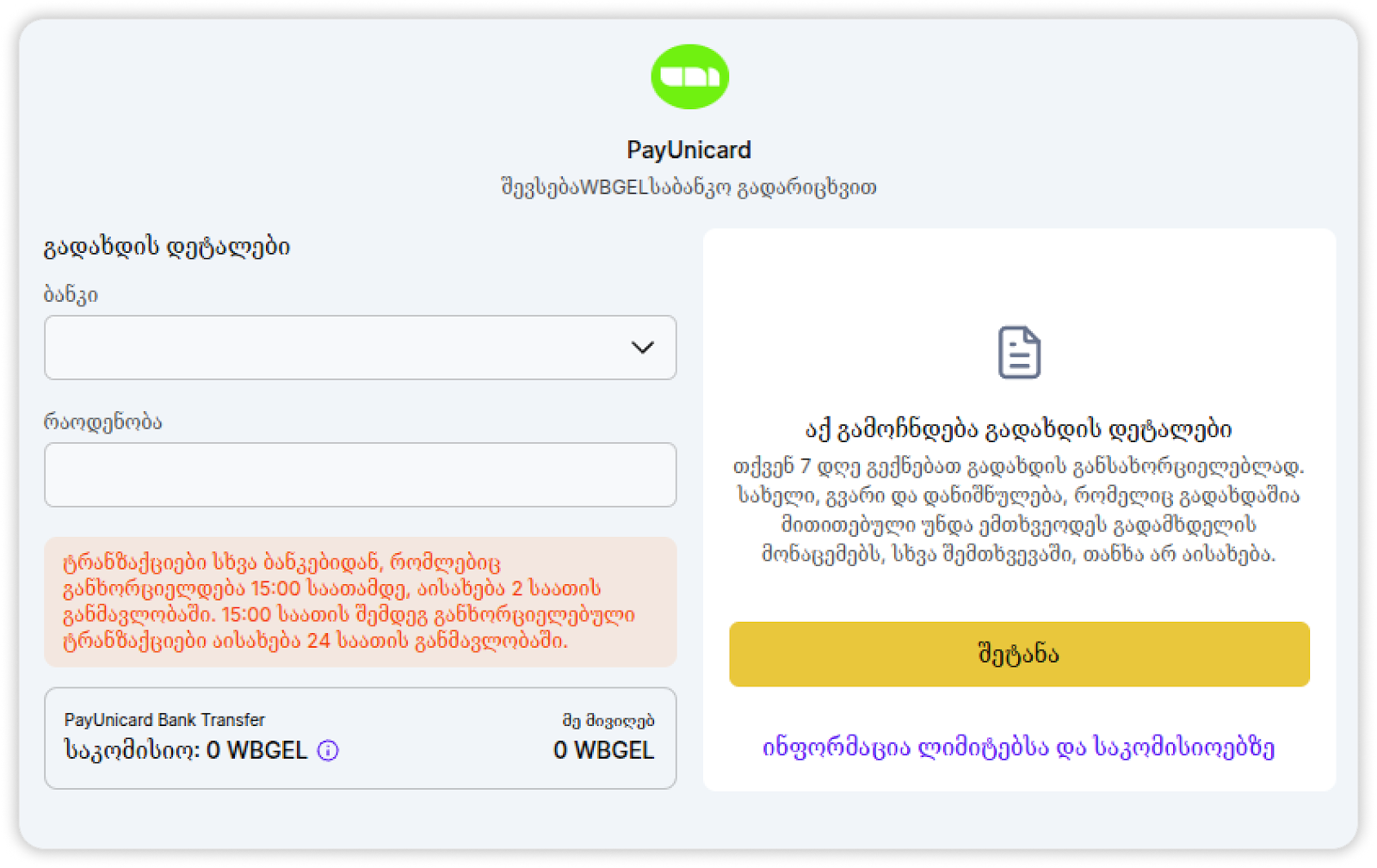1377x868 pixels.
Task: Focus the რაოდენობა amount input field
Action: pyautogui.click(x=360, y=475)
